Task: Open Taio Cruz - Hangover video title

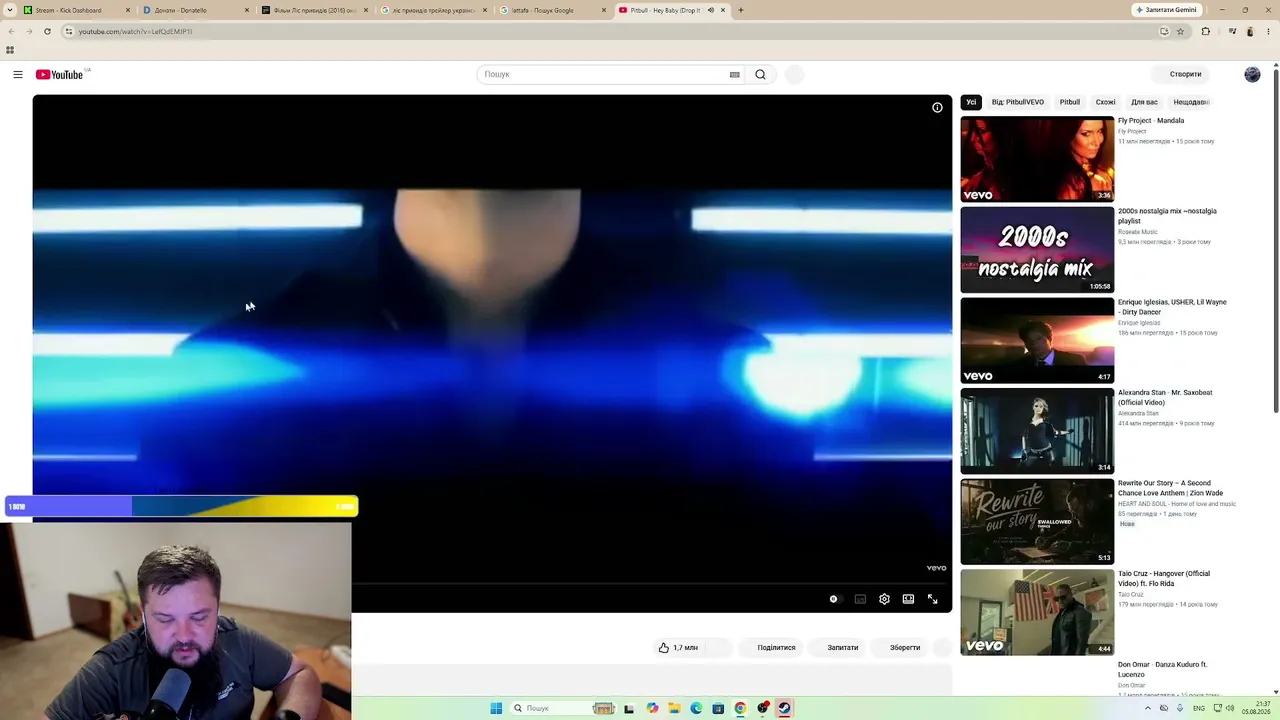Action: point(1164,578)
